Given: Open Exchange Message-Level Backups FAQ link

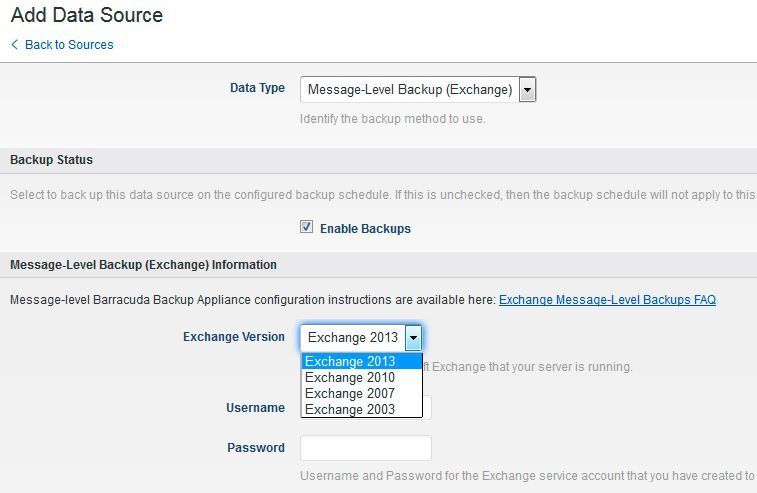Looking at the screenshot, I should click(607, 299).
